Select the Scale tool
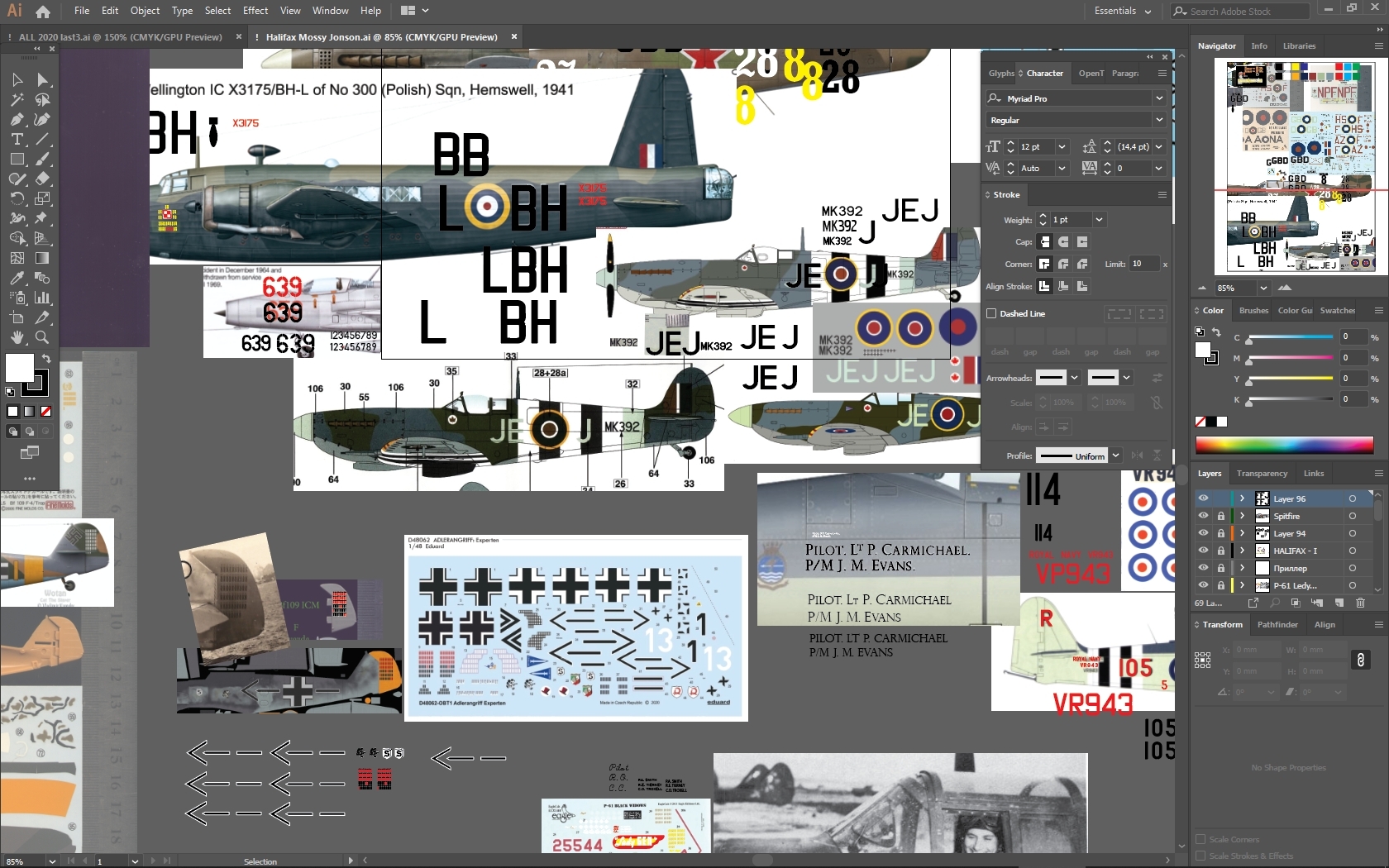1389x868 pixels. point(42,198)
